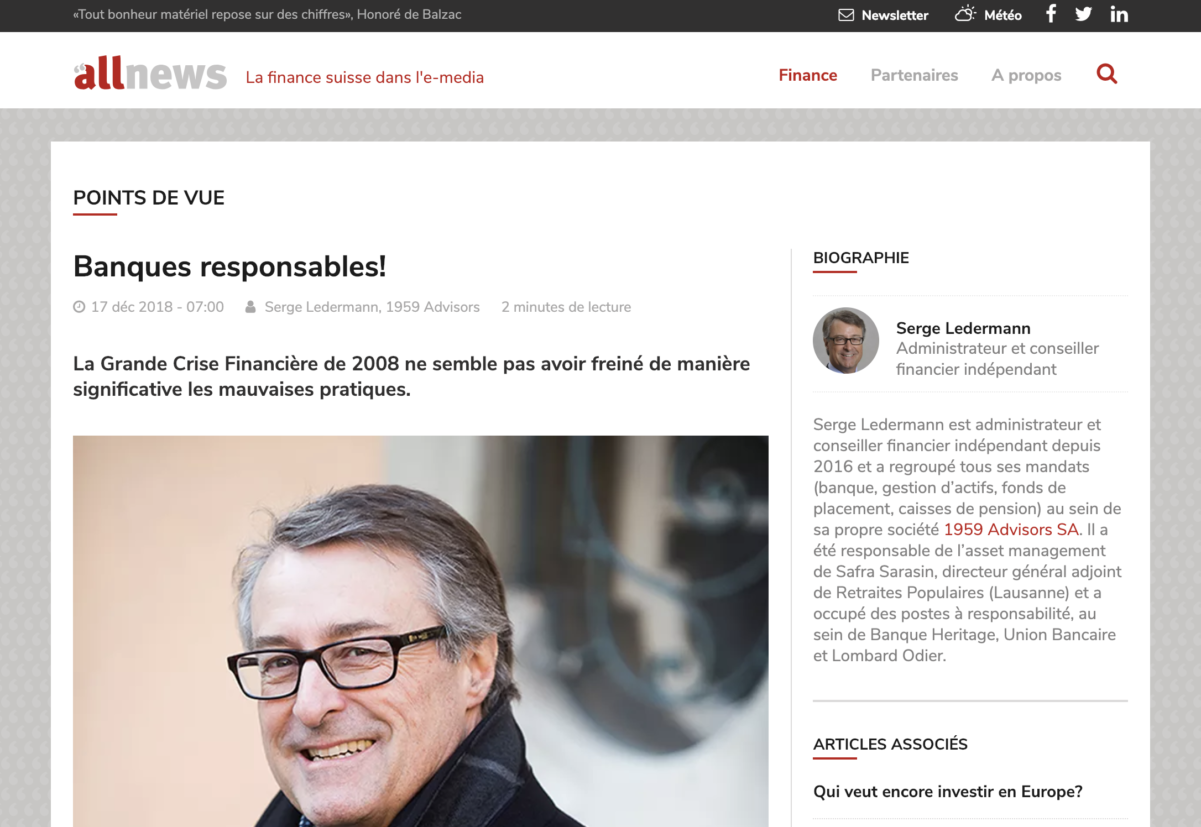
Task: Open the Partenaires menu item
Action: [914, 75]
